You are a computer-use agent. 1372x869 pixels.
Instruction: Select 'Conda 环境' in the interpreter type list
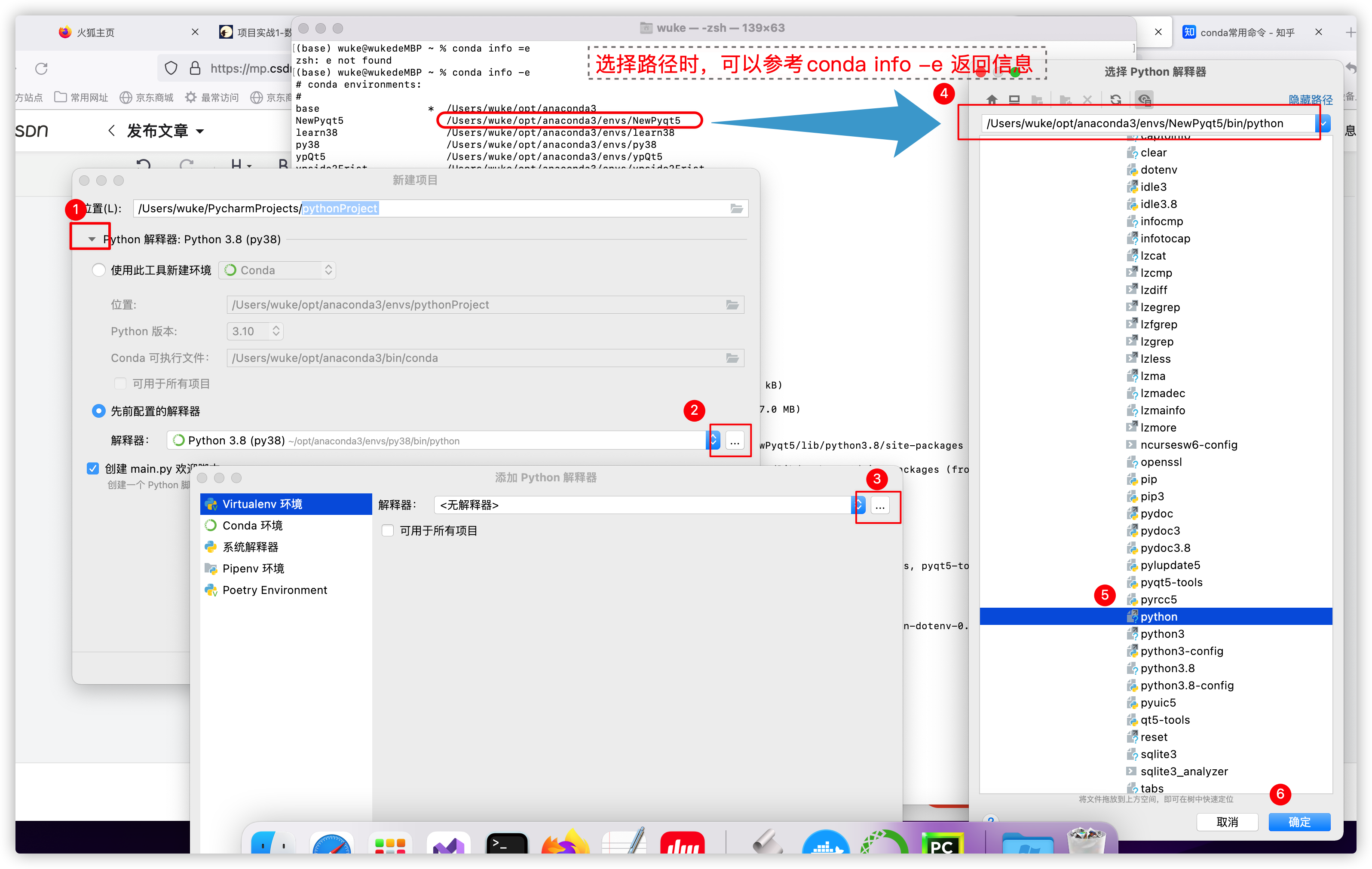click(252, 525)
